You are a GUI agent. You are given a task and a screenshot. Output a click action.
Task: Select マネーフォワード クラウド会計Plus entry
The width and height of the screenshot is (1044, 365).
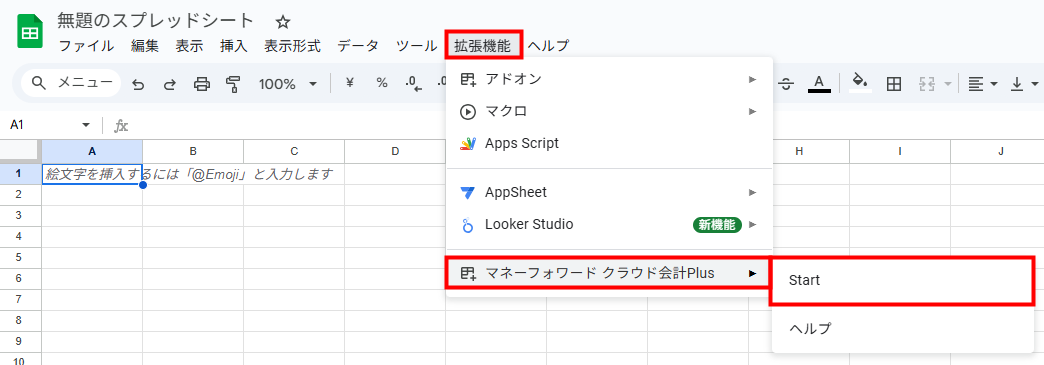[x=609, y=273]
